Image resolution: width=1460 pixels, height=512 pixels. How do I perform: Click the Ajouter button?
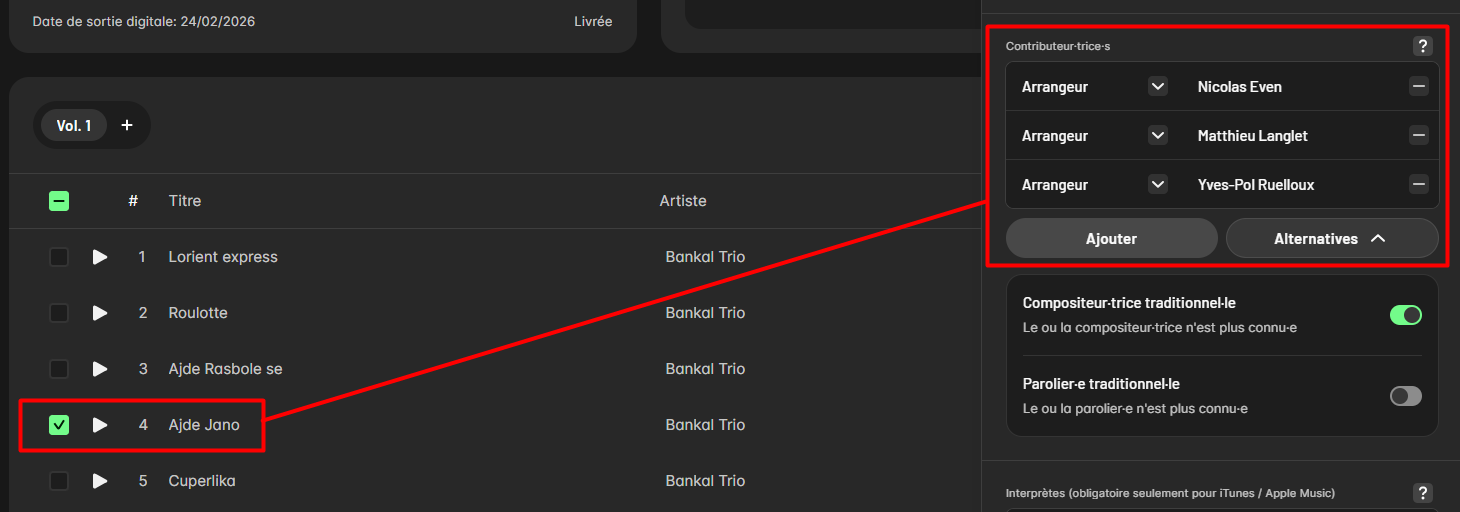pos(1111,239)
